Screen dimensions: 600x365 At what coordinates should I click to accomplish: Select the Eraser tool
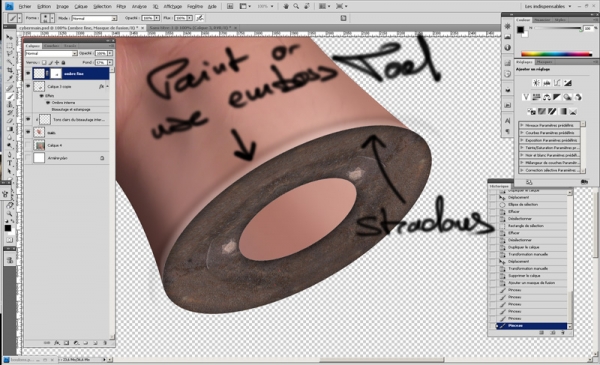click(10, 121)
